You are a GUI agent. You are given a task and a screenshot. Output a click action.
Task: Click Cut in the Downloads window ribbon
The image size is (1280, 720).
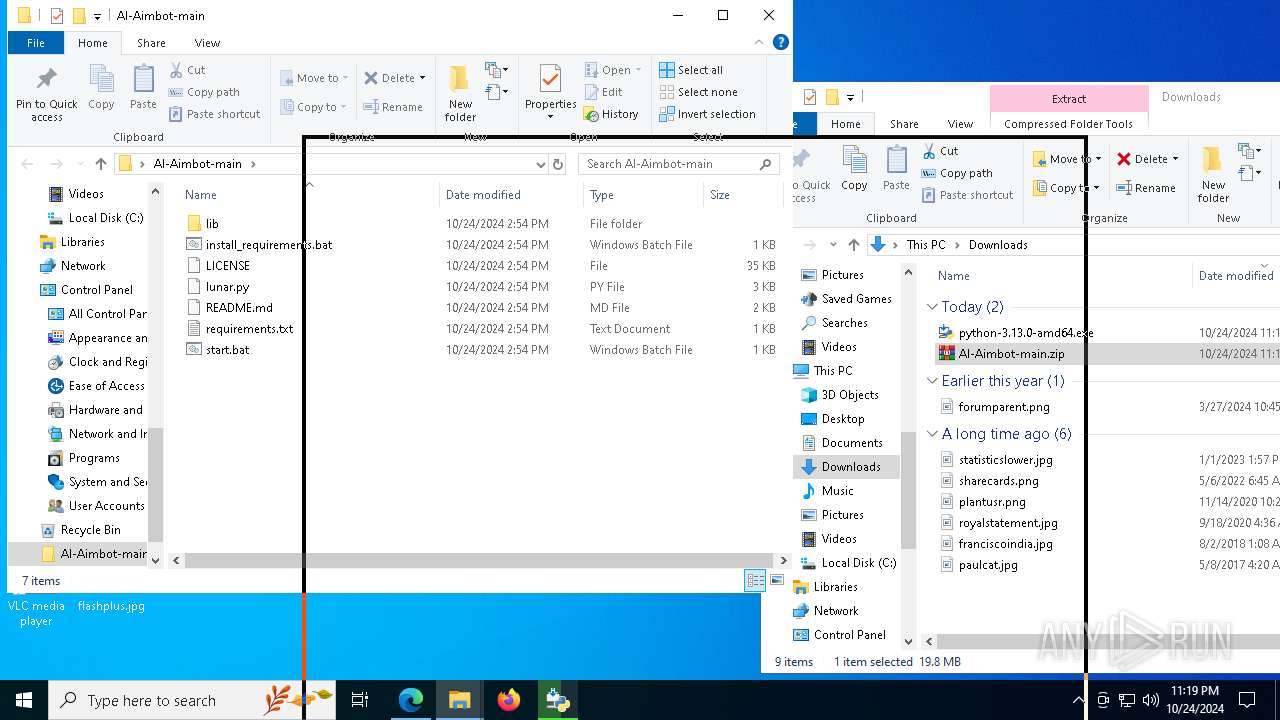[940, 151]
